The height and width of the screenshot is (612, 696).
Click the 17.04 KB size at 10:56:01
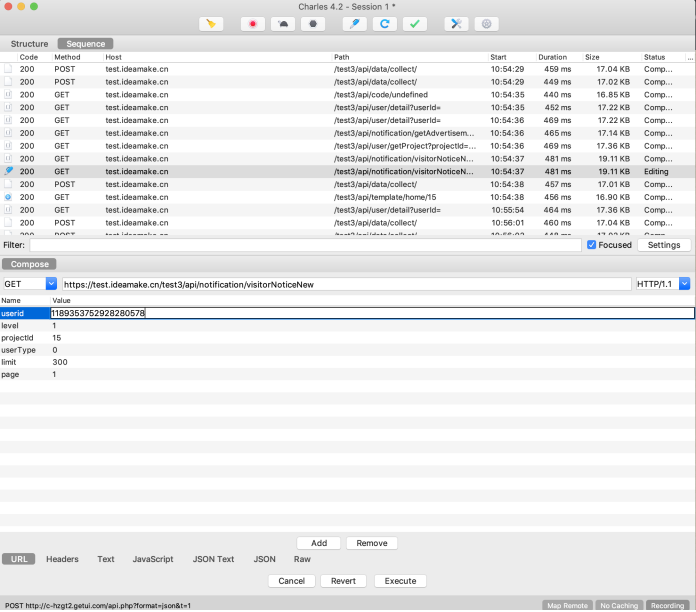point(613,223)
